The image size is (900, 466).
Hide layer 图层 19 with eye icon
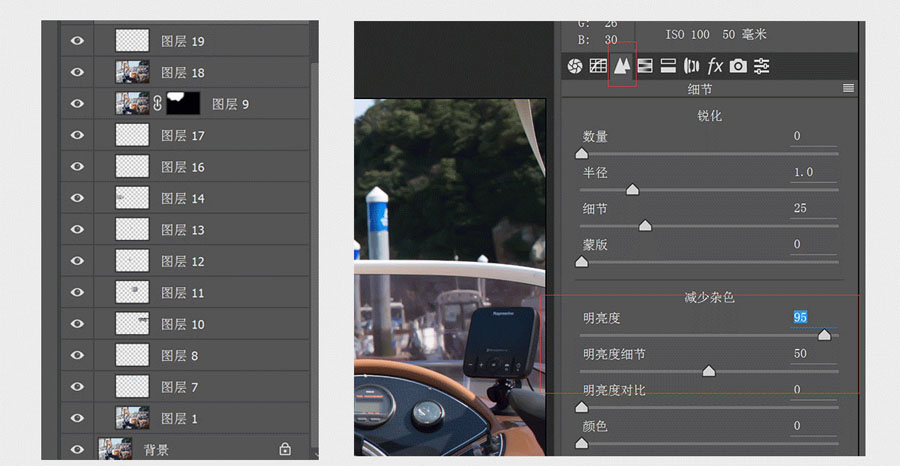pyautogui.click(x=77, y=41)
